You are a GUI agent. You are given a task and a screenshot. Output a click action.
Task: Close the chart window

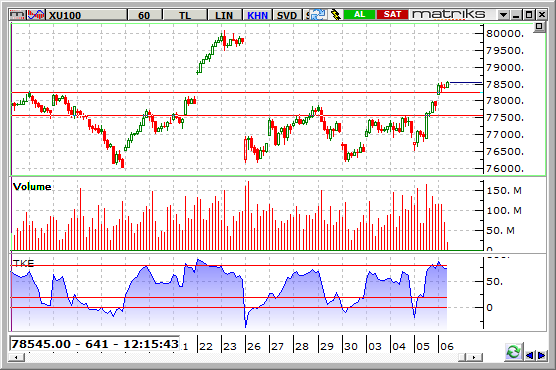[x=541, y=15]
